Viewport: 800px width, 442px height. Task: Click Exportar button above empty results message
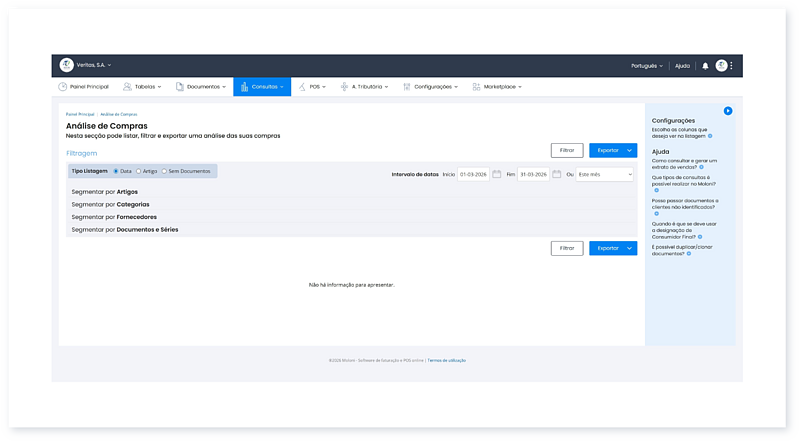pyautogui.click(x=606, y=248)
